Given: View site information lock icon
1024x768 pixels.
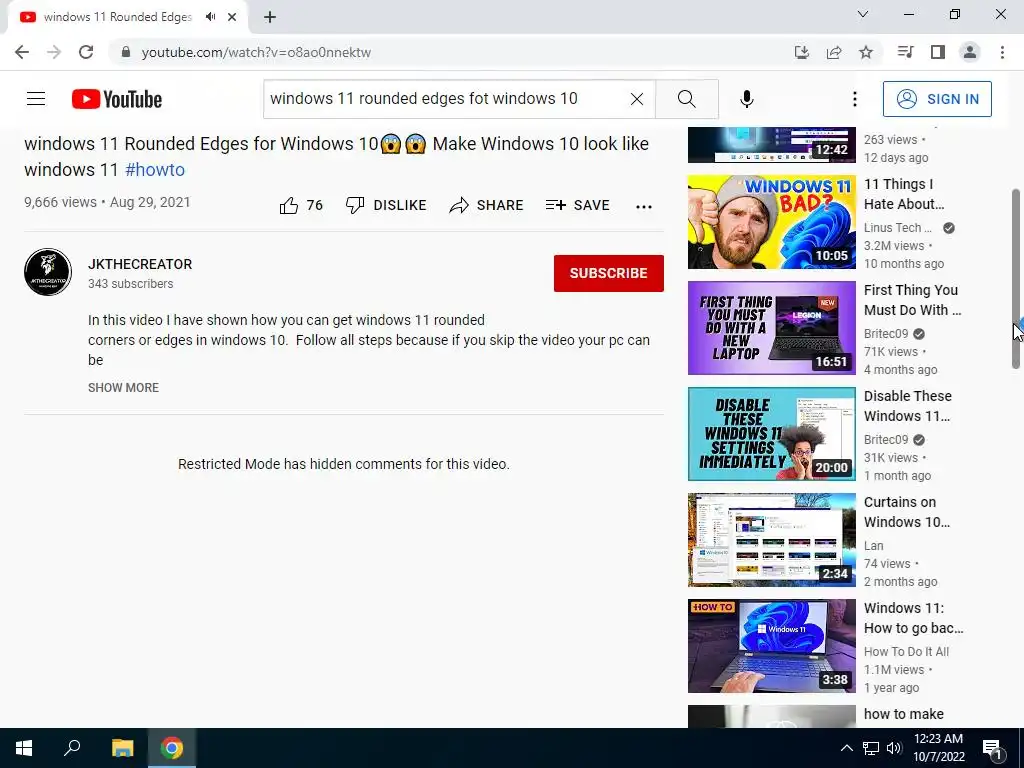Looking at the screenshot, I should [126, 52].
